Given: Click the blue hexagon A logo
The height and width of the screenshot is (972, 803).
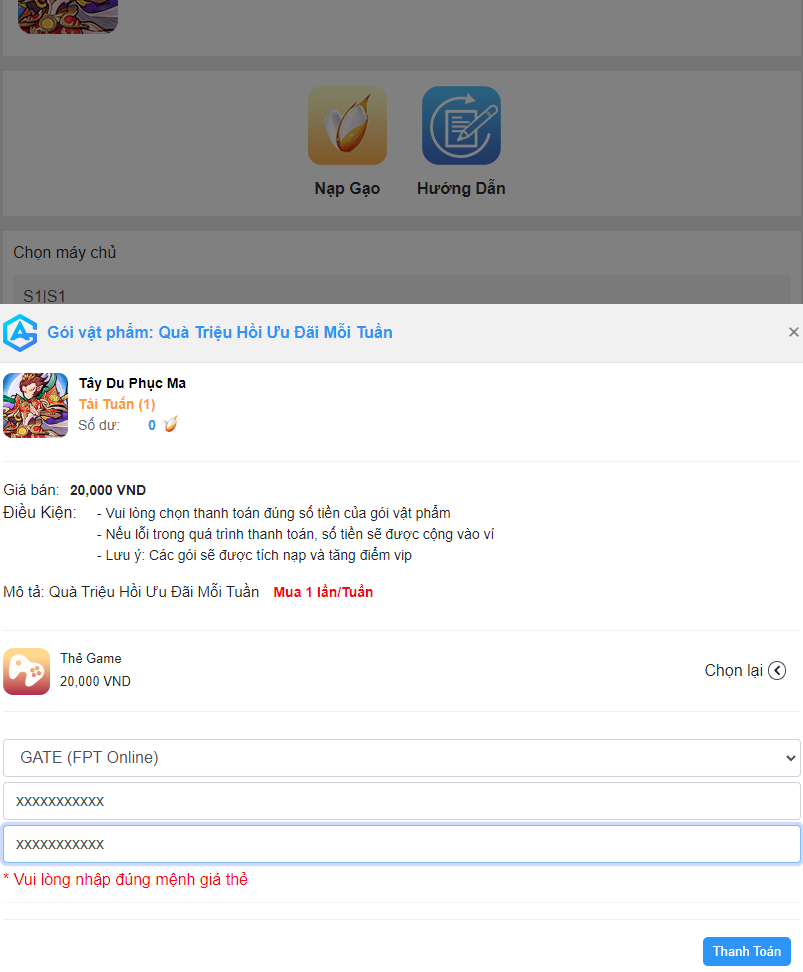Looking at the screenshot, I should pyautogui.click(x=20, y=332).
